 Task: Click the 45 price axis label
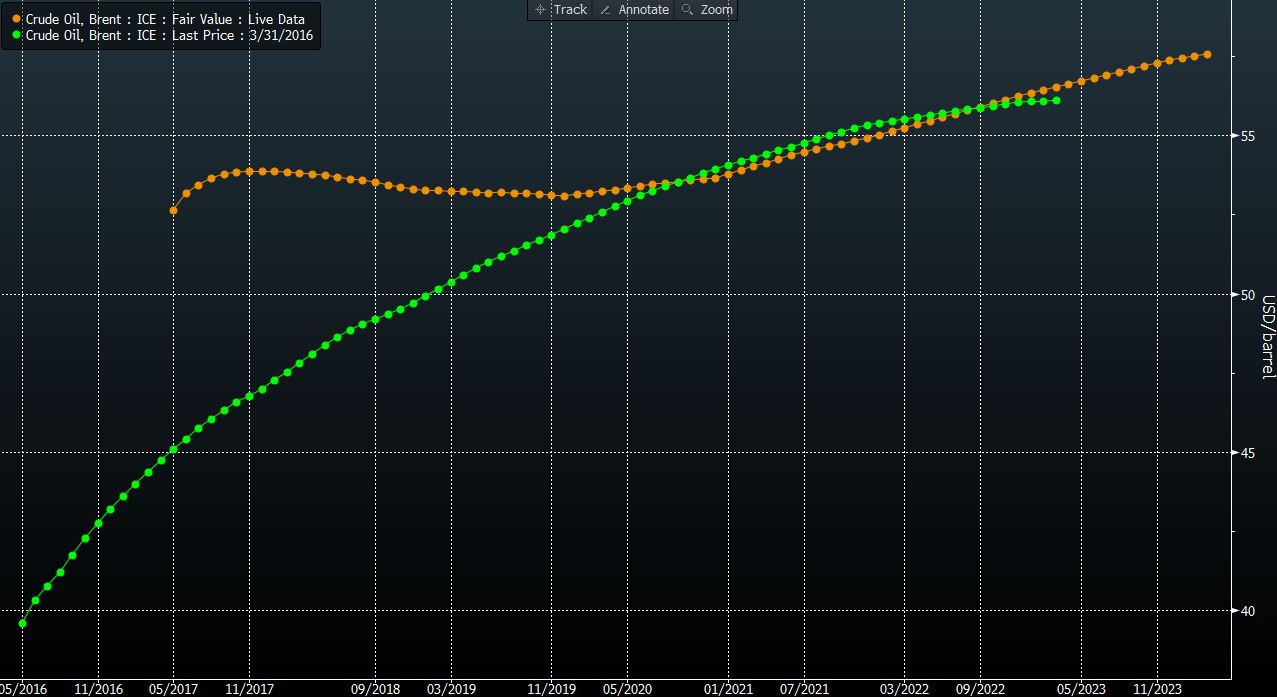click(x=1247, y=452)
